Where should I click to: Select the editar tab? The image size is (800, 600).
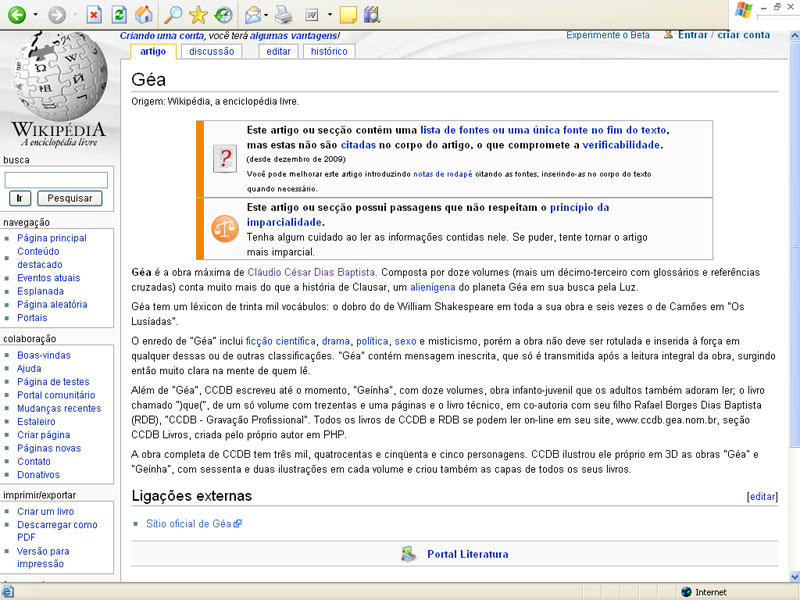coord(279,51)
